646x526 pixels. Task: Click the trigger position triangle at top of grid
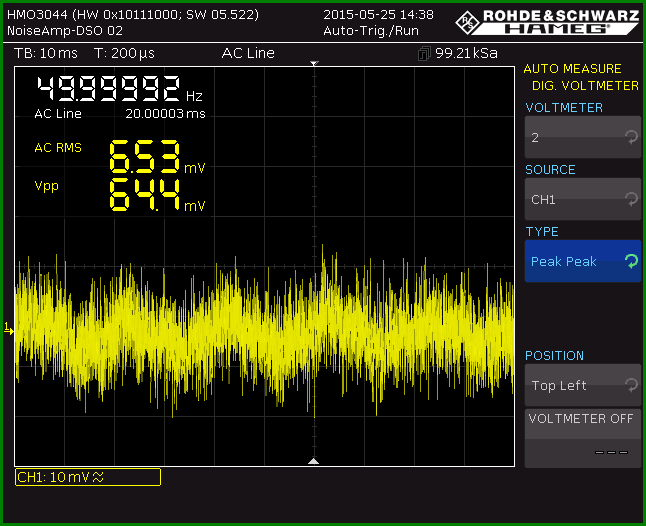click(x=314, y=63)
